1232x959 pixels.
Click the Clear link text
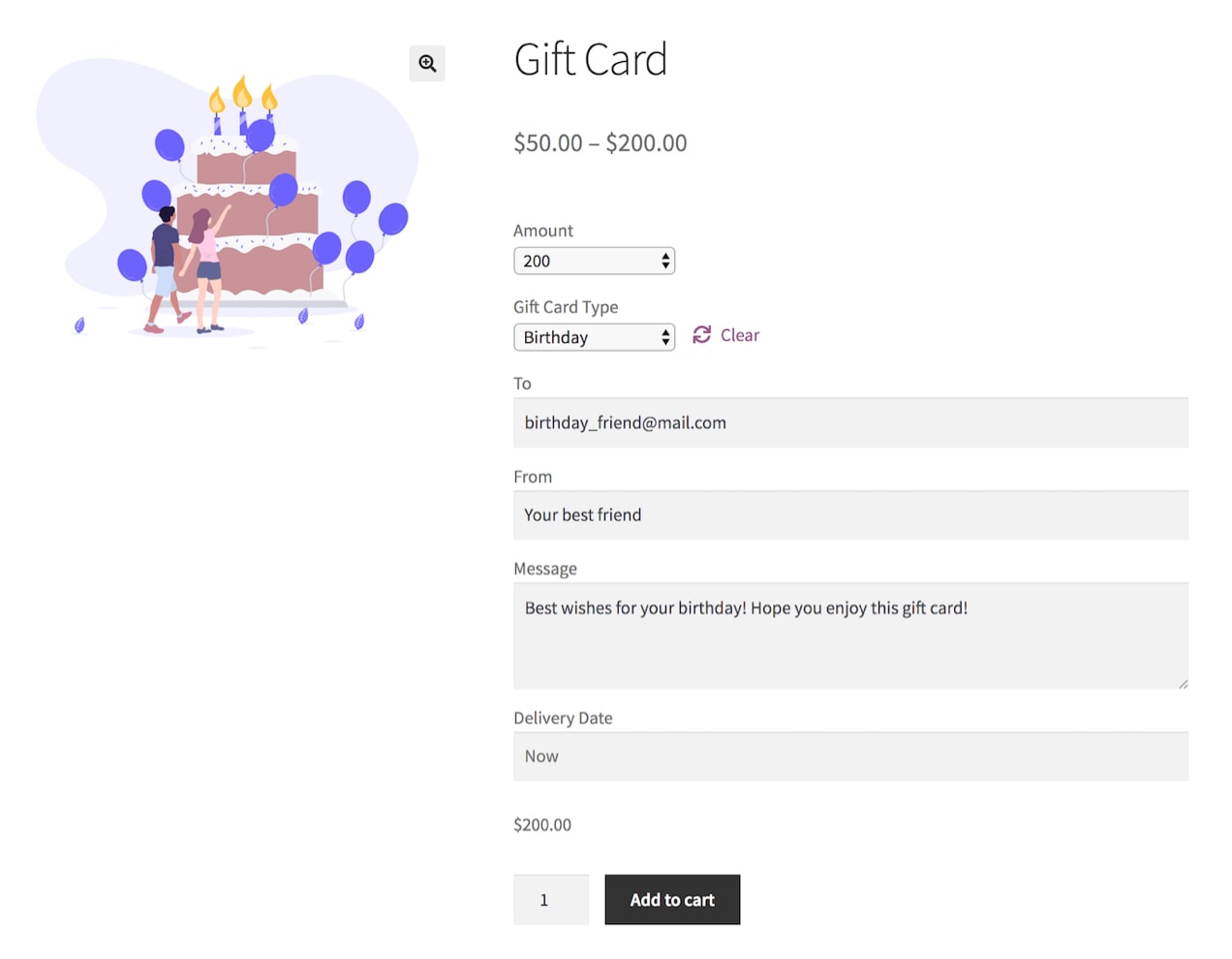(740, 335)
